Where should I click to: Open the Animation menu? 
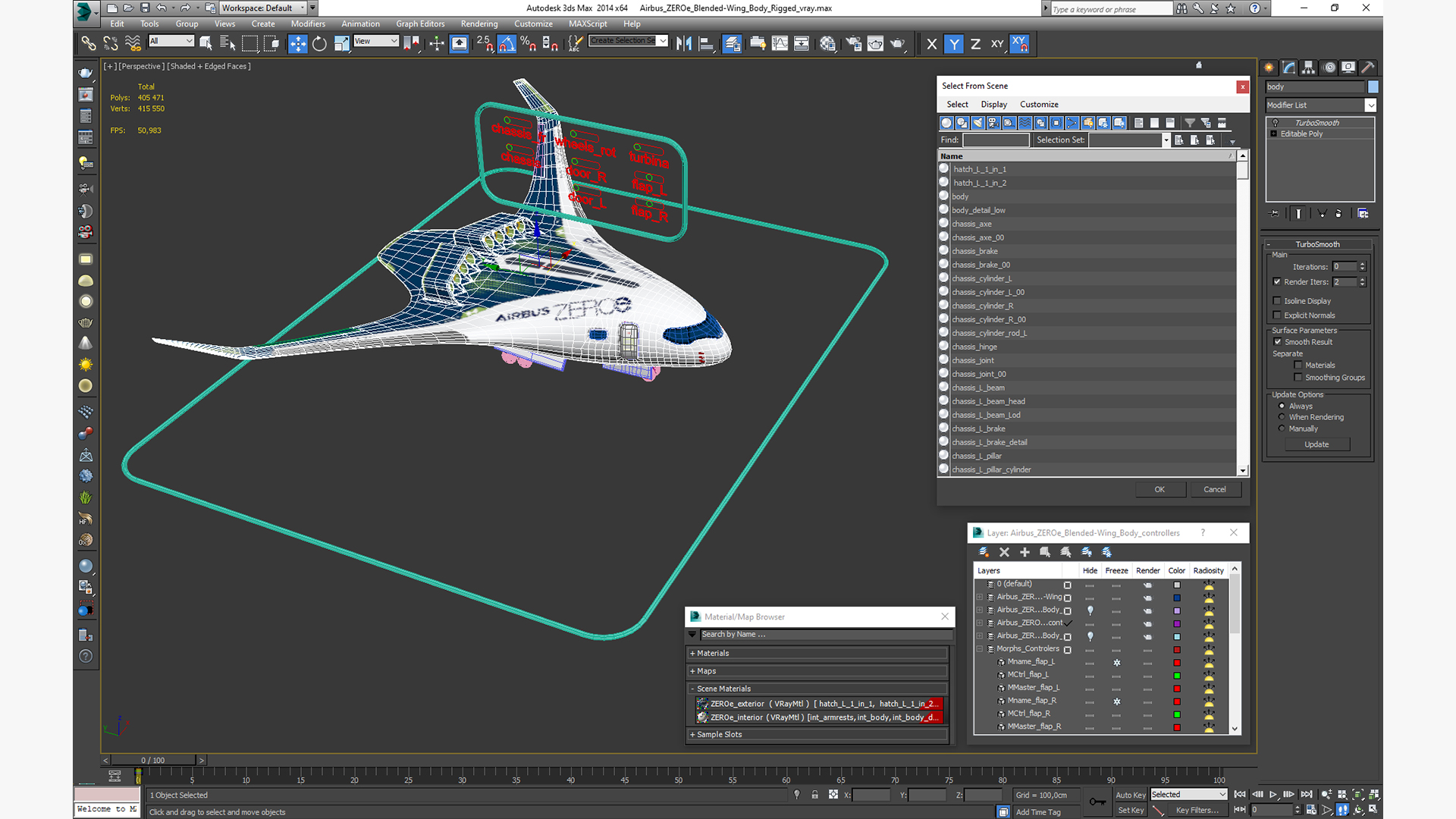[x=360, y=24]
